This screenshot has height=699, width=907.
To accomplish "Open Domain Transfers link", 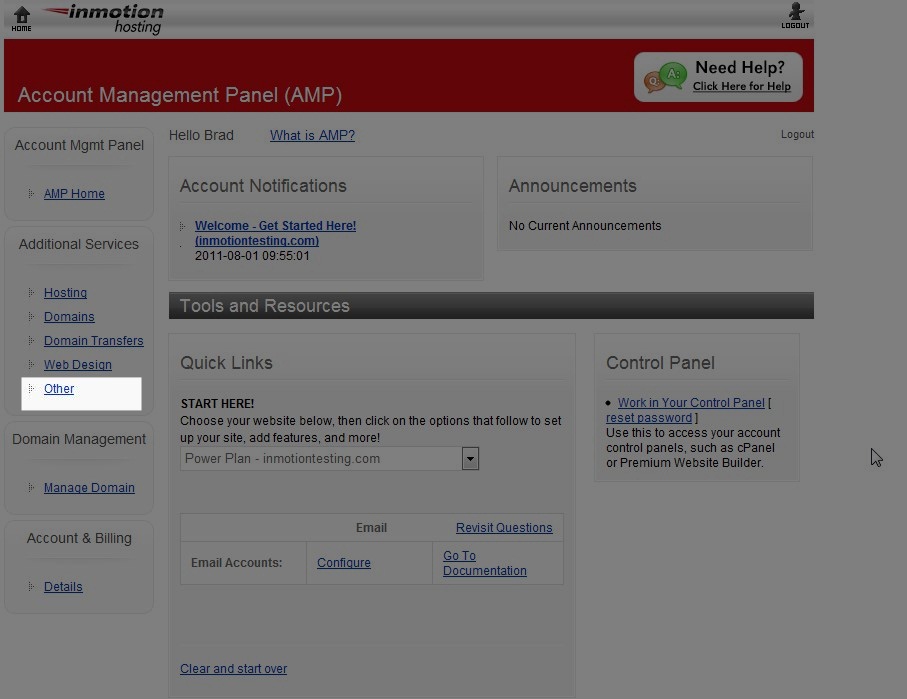I will pos(94,341).
